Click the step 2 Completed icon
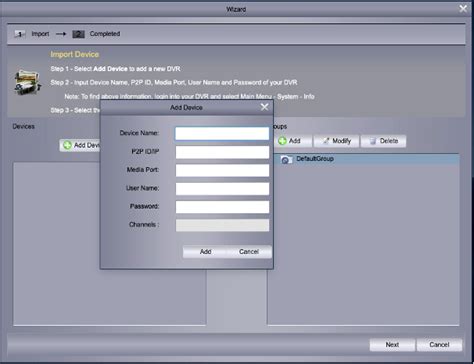The image size is (474, 364). 78,34
